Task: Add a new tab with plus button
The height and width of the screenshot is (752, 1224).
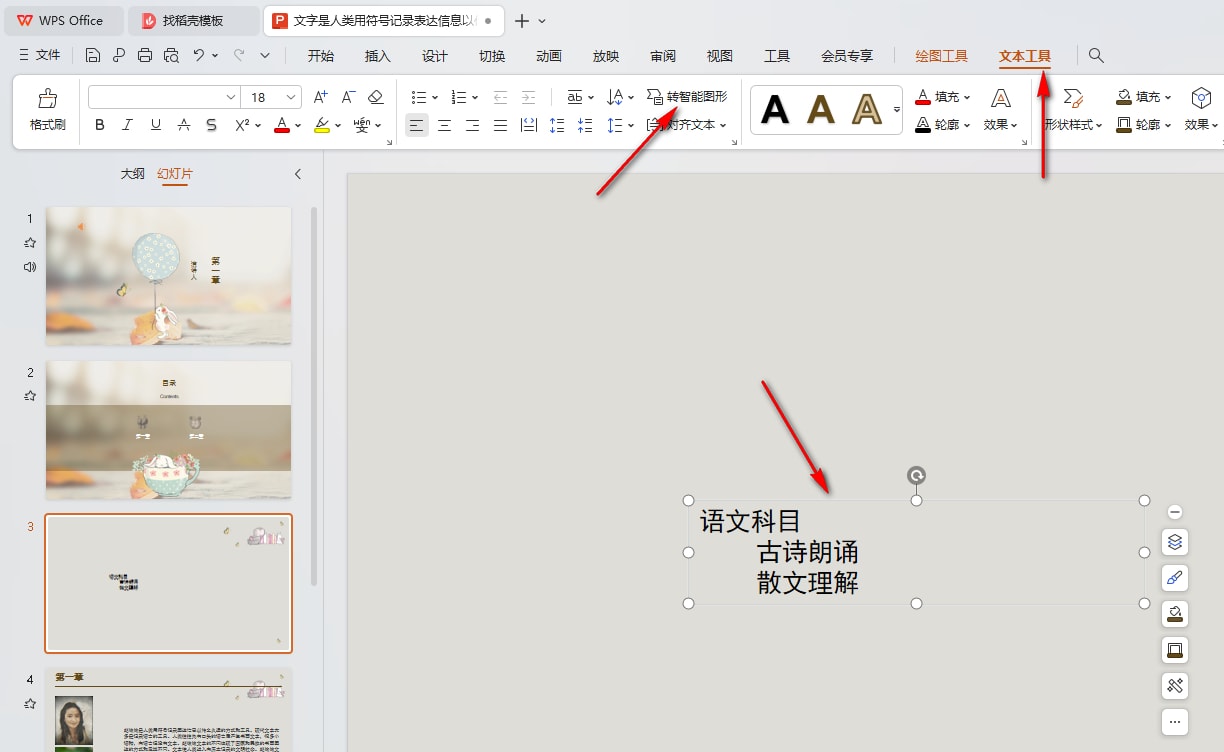Action: click(x=521, y=20)
